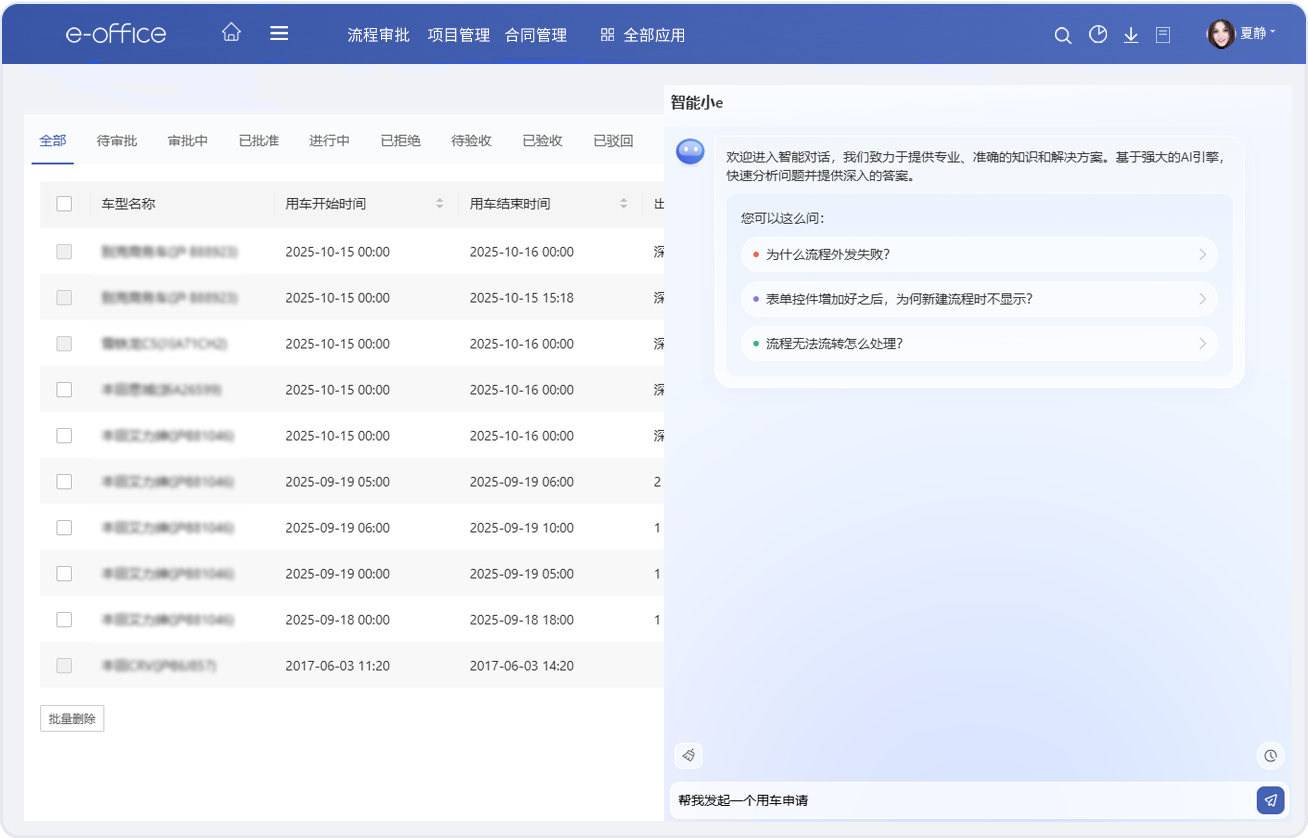1308x838 pixels.
Task: Open the hamburger menu icon
Action: (279, 33)
